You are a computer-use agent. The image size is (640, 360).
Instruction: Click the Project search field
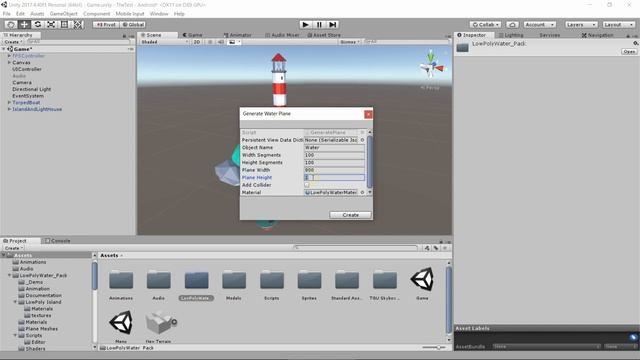click(x=355, y=248)
